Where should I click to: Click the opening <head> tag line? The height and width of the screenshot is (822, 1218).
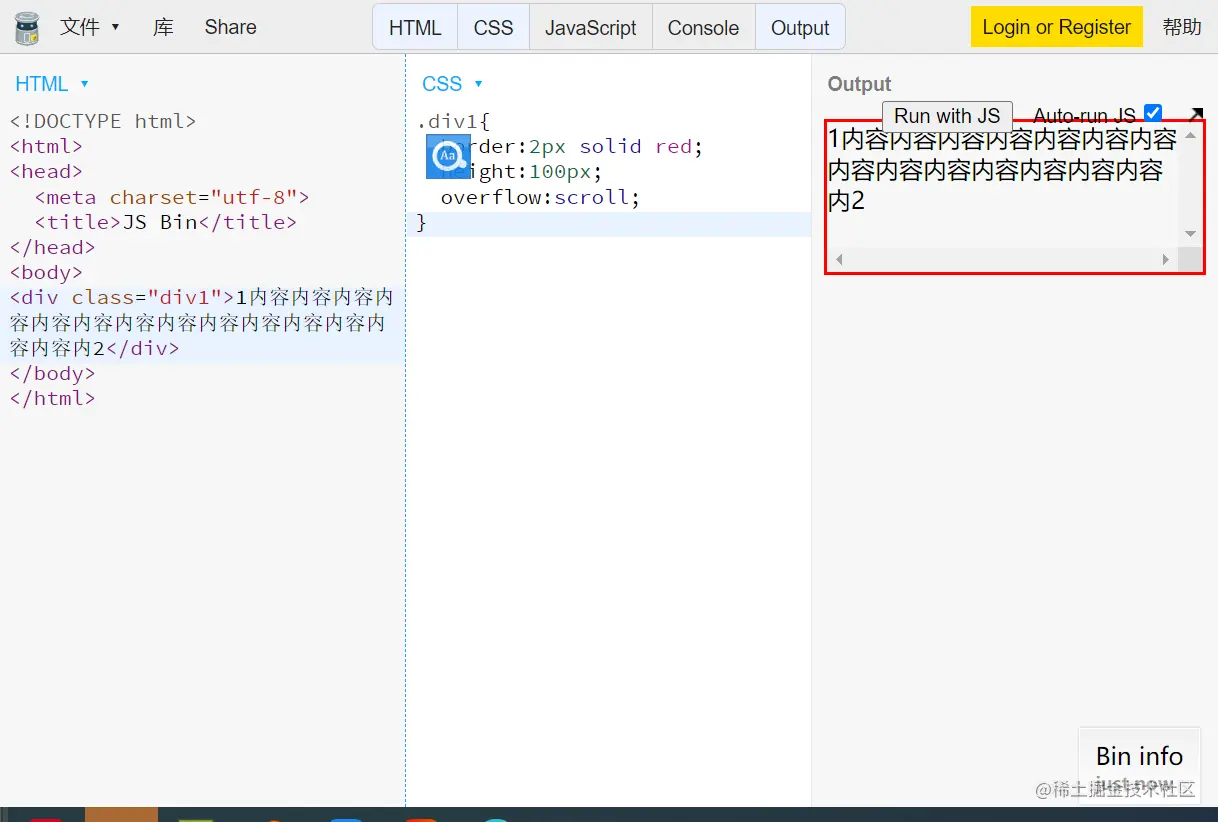[46, 171]
